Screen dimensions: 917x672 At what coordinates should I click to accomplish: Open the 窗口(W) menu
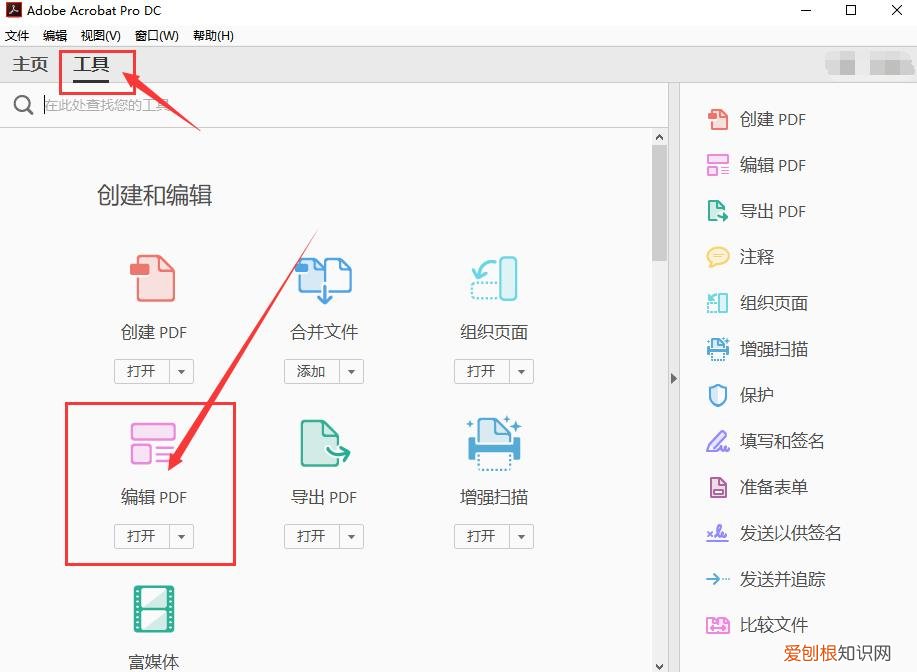157,36
